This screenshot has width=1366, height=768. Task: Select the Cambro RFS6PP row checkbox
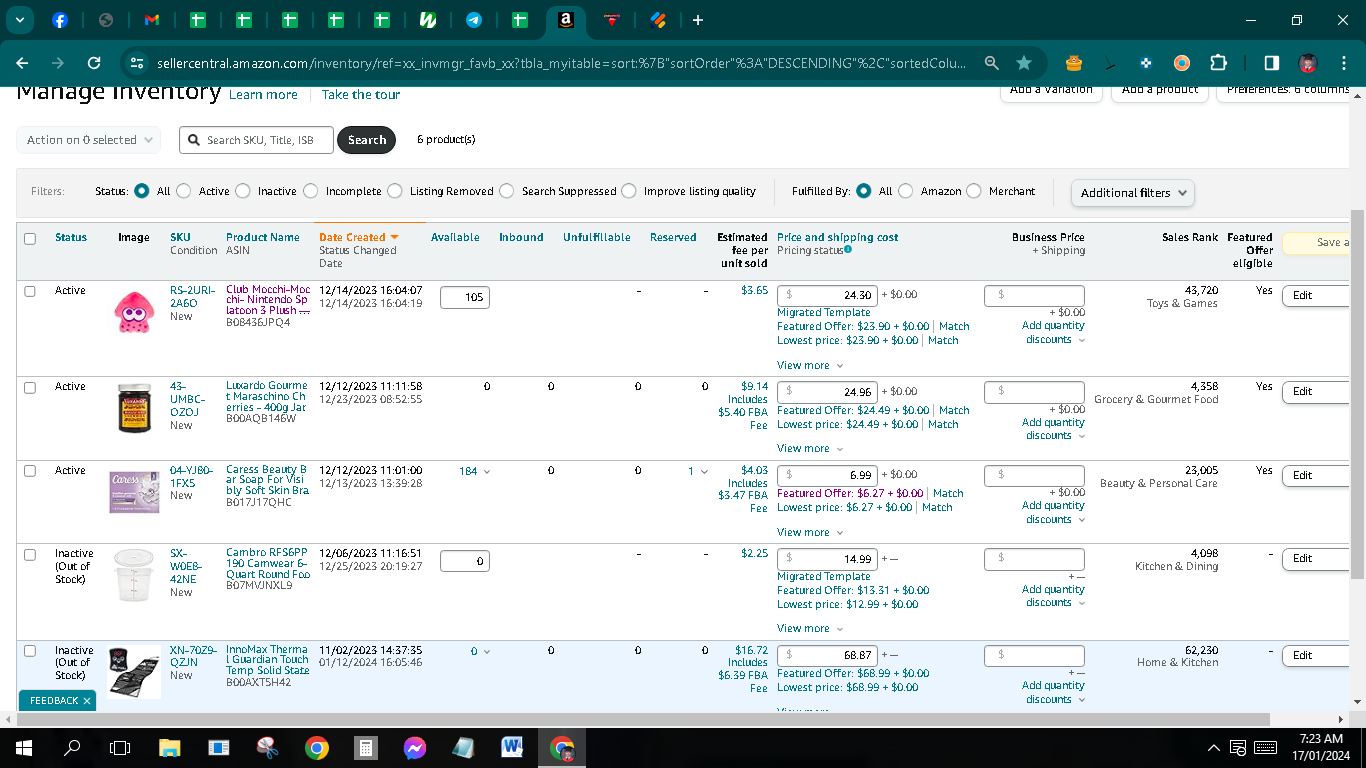(30, 554)
